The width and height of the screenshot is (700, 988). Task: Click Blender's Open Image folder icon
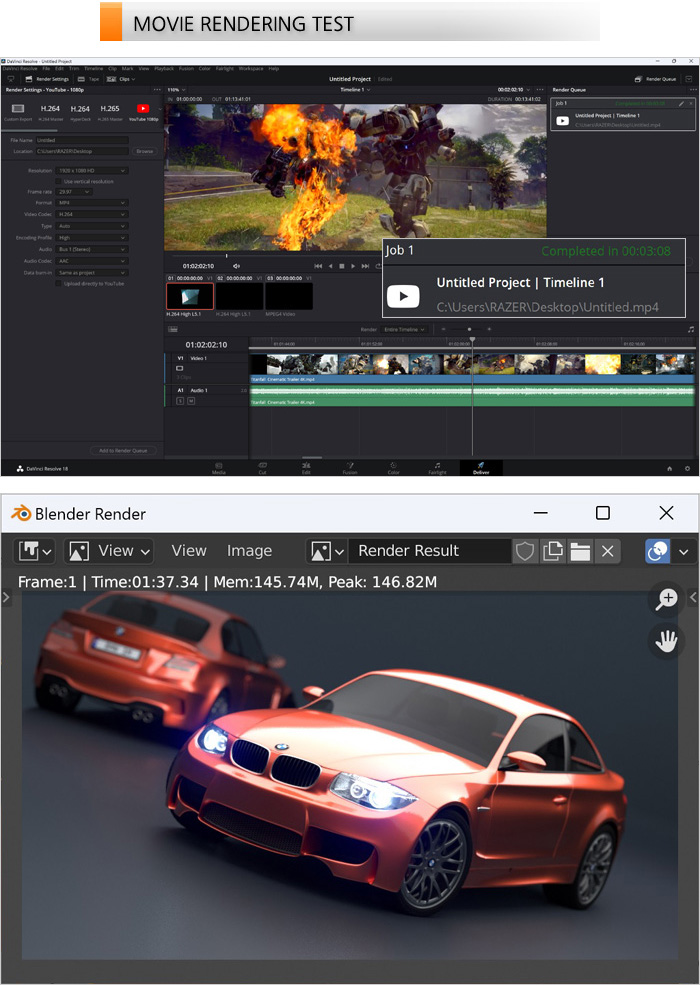(580, 551)
